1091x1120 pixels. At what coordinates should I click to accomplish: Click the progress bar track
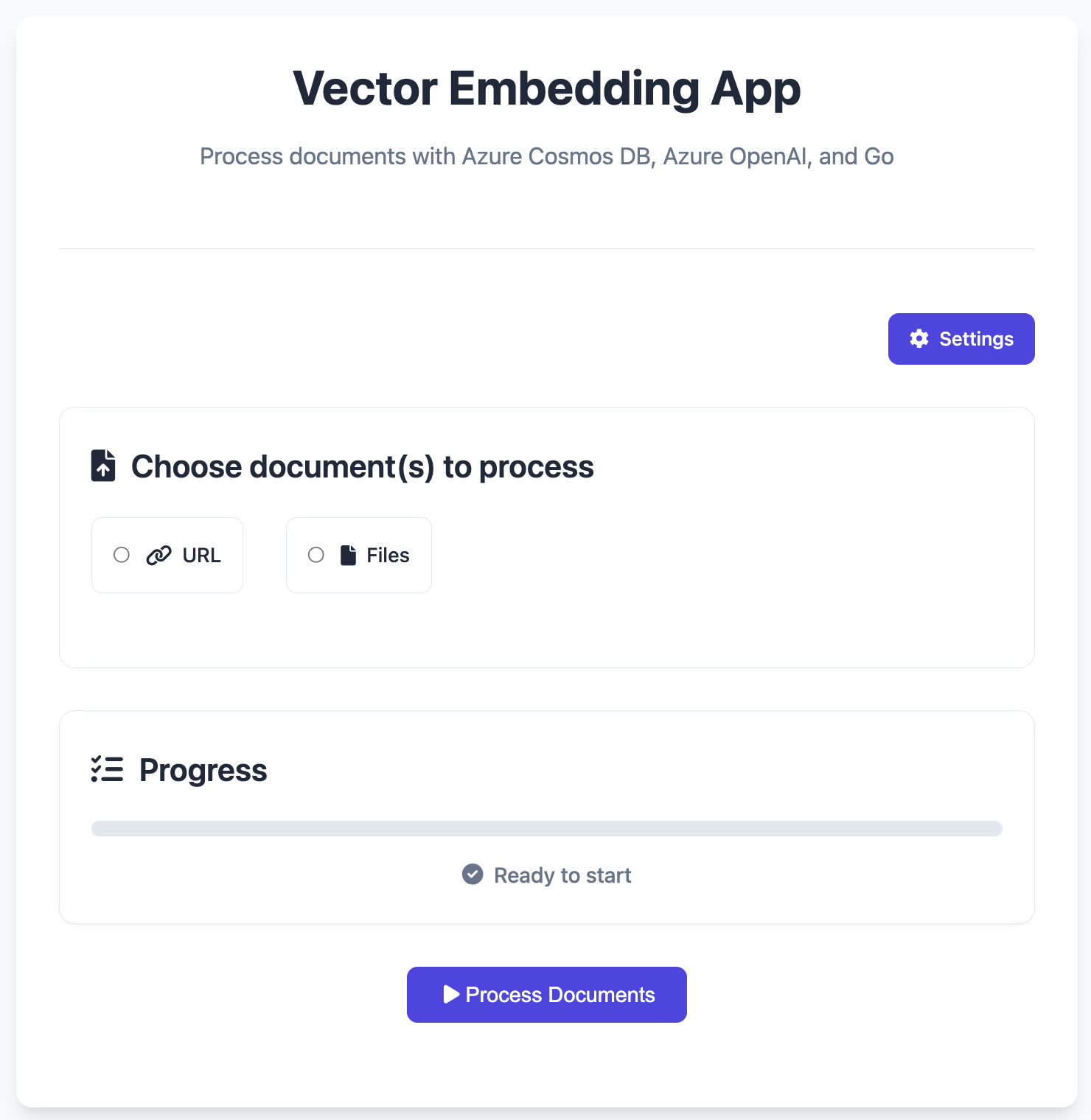(547, 828)
